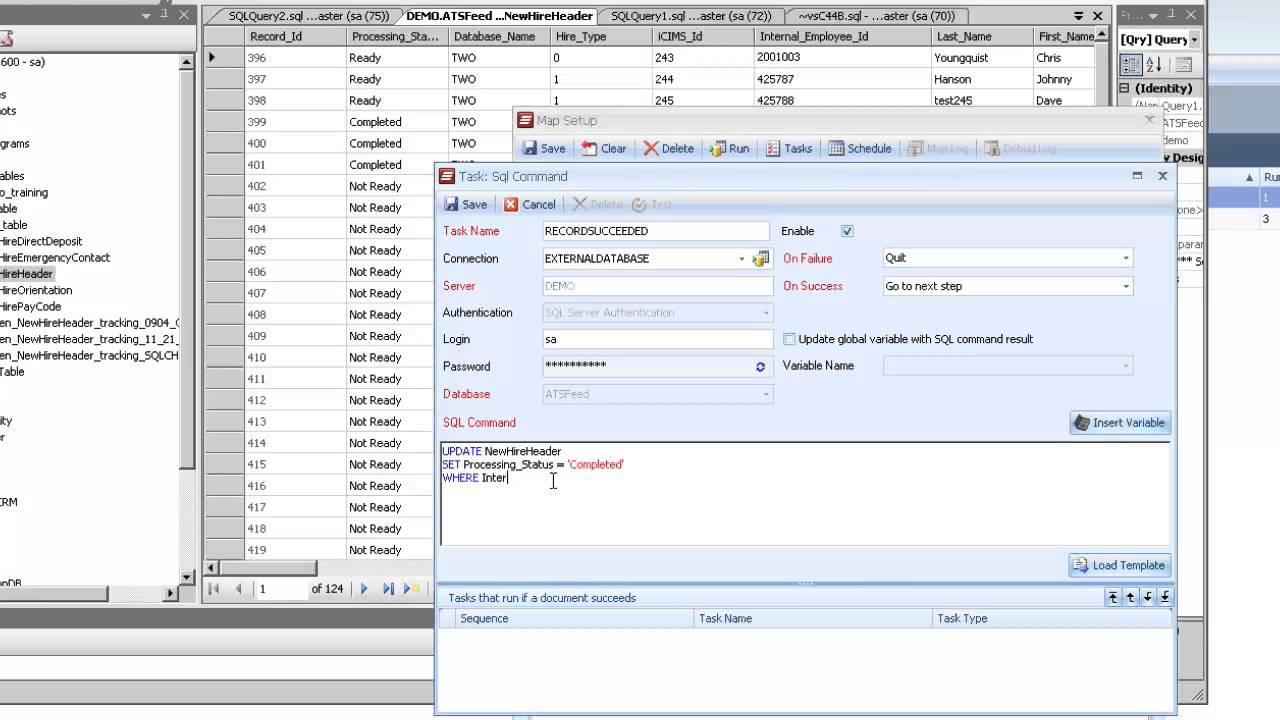The height and width of the screenshot is (720, 1280).
Task: Show Properties categorized view
Action: point(1131,65)
